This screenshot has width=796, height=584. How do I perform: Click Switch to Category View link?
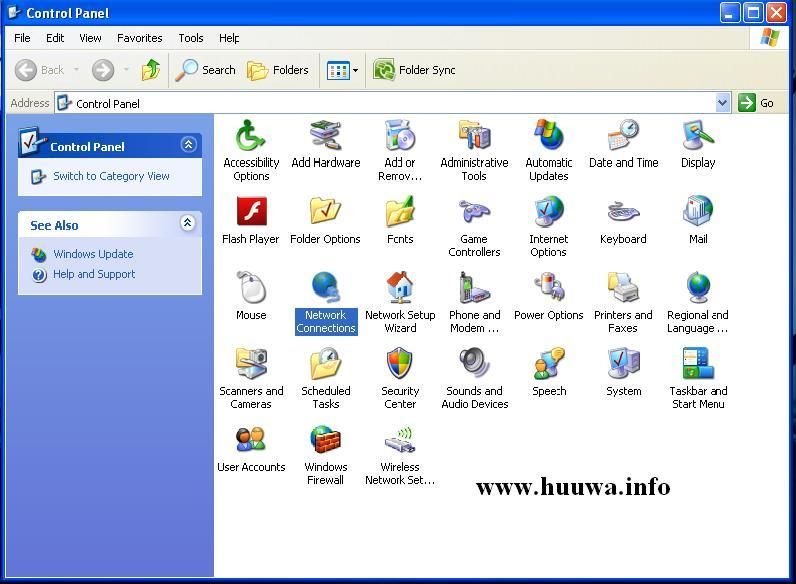click(111, 176)
